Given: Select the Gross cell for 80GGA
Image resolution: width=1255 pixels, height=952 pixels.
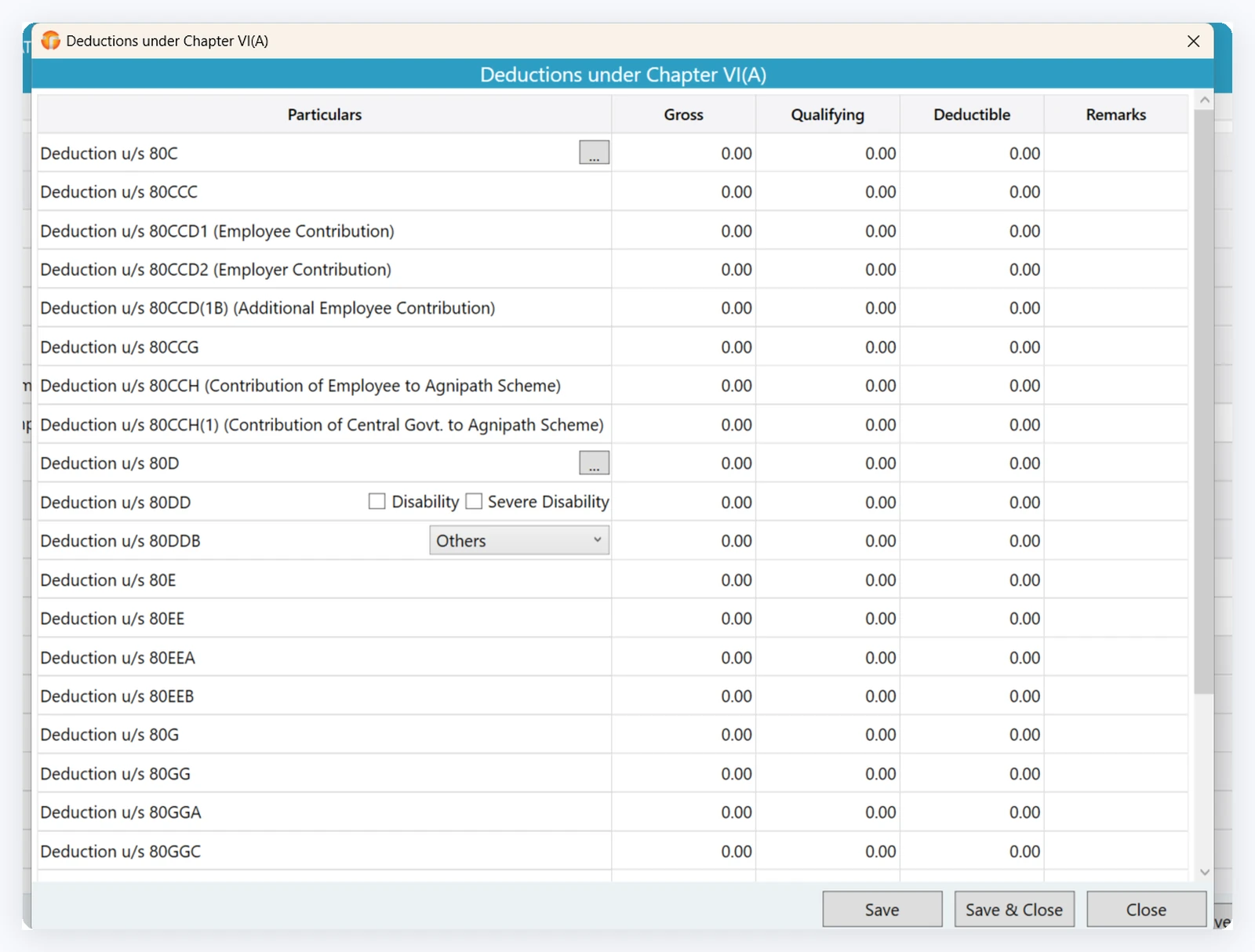Looking at the screenshot, I should click(x=684, y=812).
